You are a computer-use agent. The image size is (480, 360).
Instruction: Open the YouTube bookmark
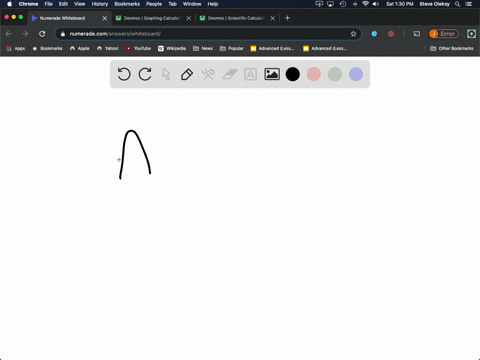click(x=138, y=48)
